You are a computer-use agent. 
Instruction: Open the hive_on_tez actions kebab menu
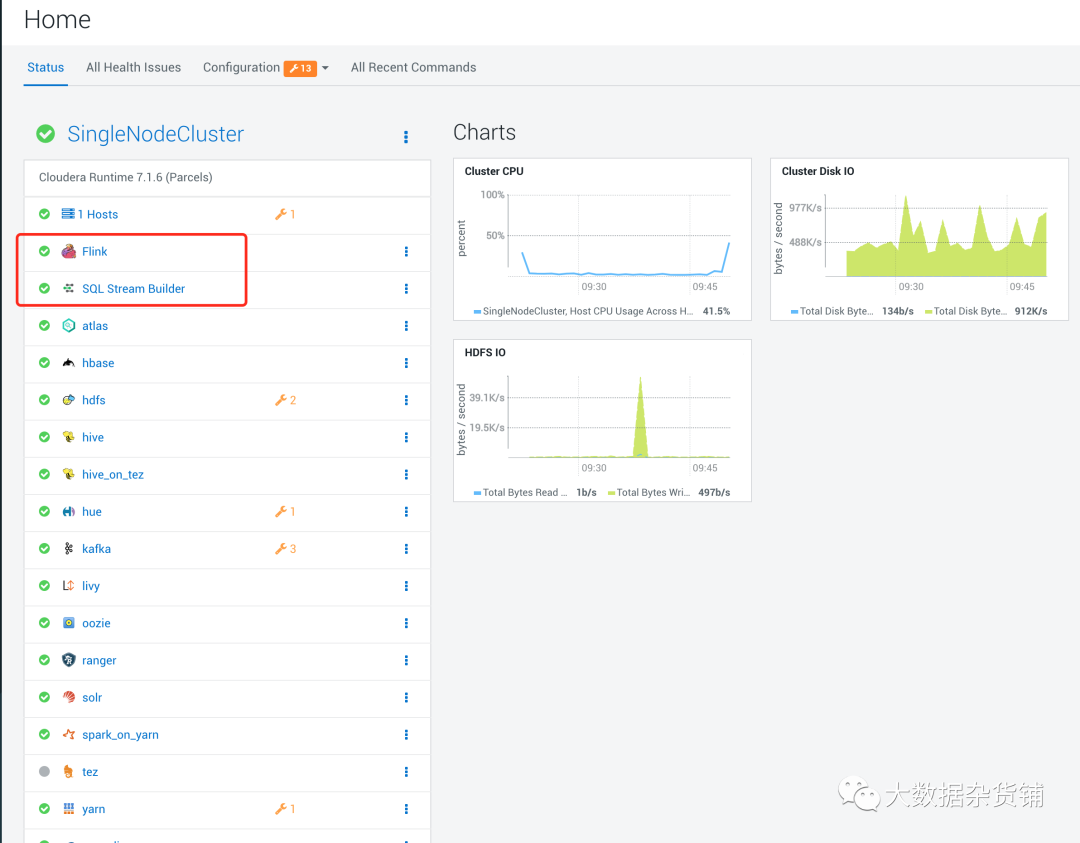(406, 475)
